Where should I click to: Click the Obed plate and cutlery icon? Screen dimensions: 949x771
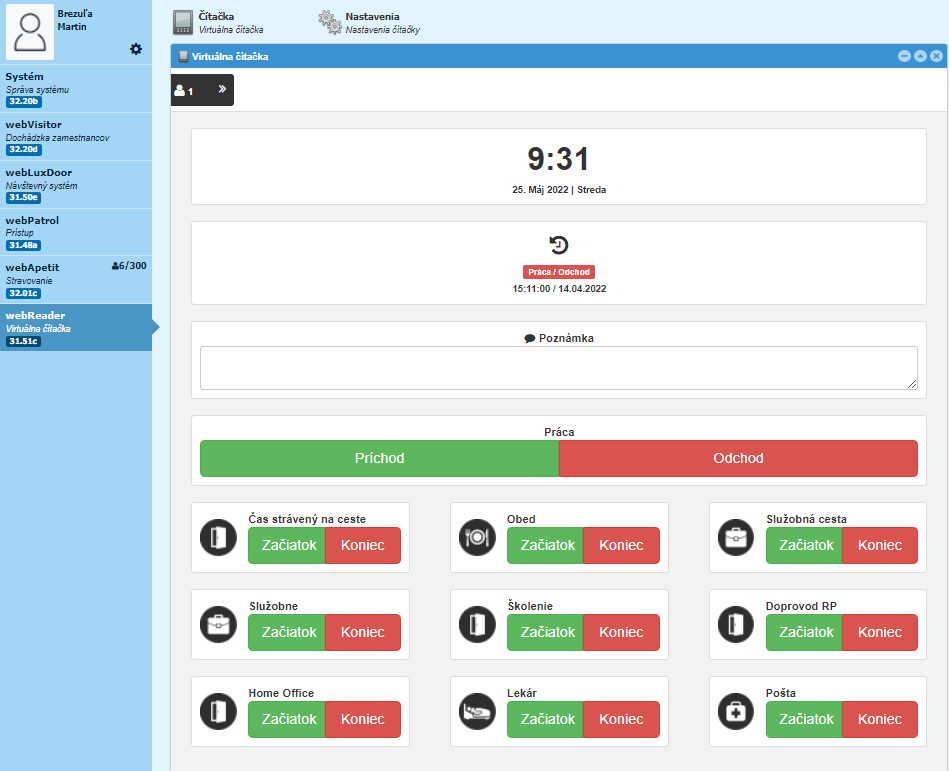(x=477, y=537)
